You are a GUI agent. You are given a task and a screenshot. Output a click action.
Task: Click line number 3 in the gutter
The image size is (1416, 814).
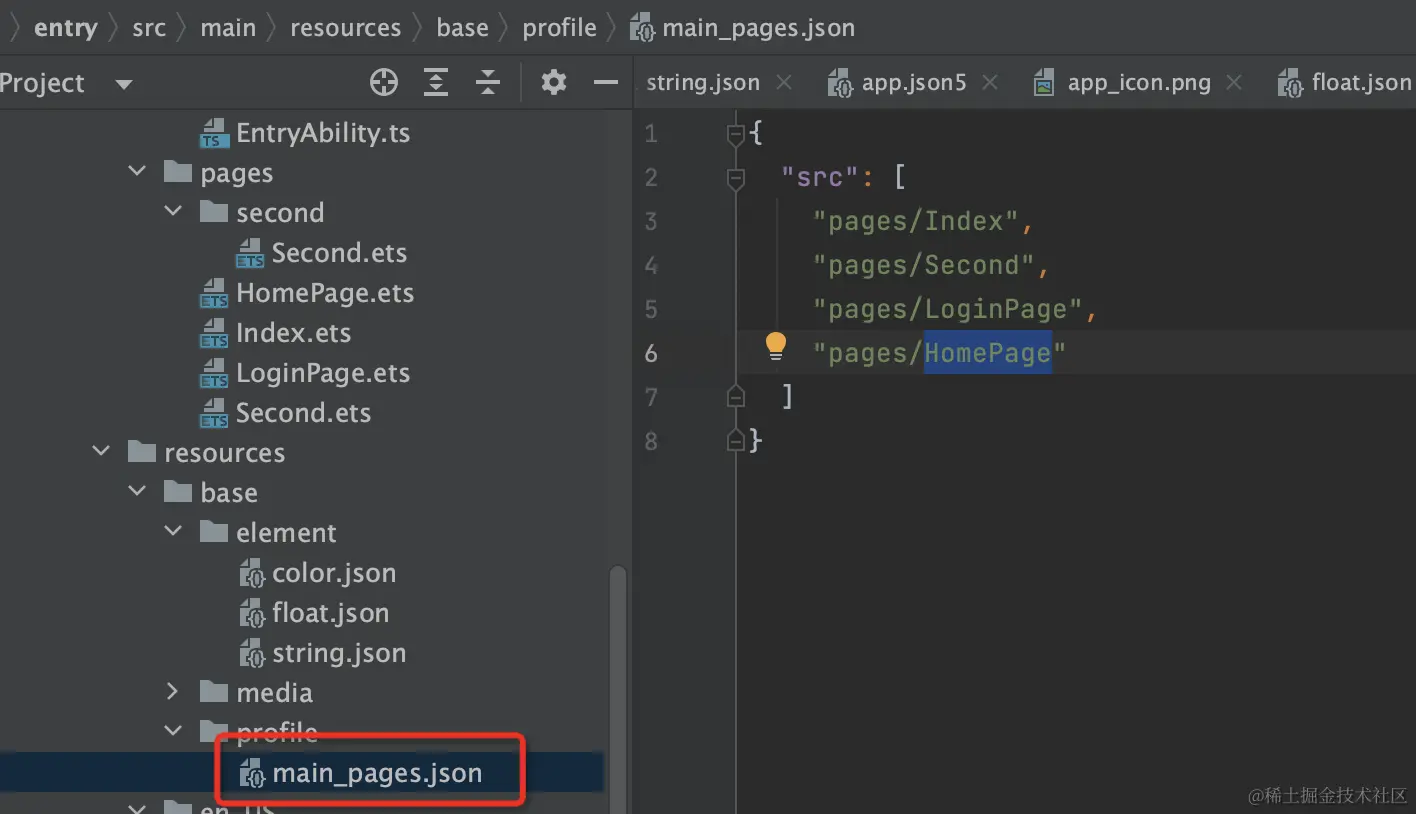[651, 221]
